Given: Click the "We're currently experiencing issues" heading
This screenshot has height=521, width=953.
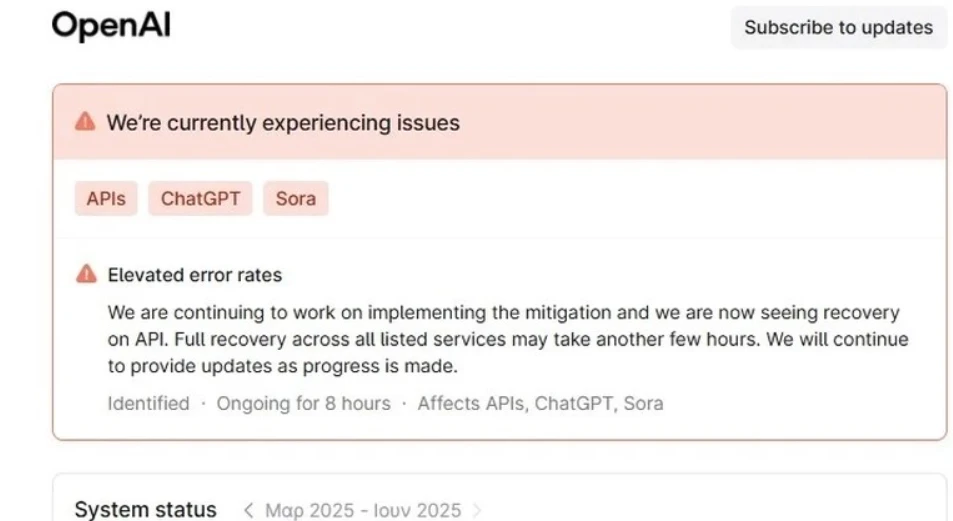Looking at the screenshot, I should [x=283, y=123].
